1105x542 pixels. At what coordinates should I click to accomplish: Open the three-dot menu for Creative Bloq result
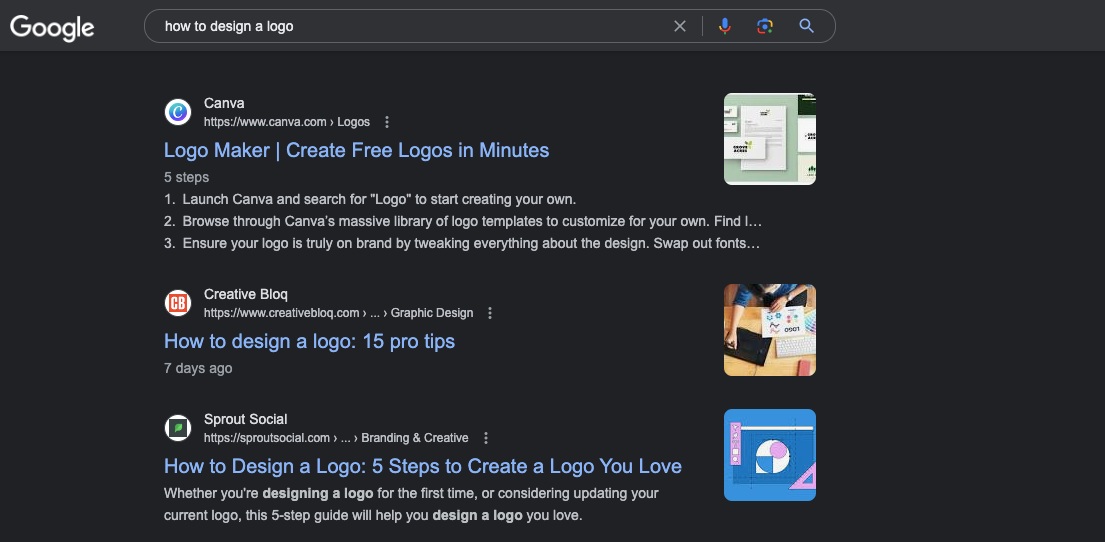point(490,313)
